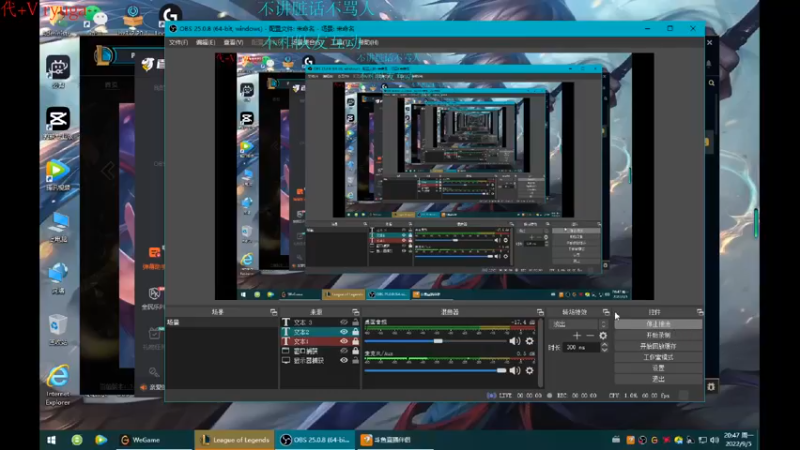Viewport: 800px width, 450px height.
Task: Enable 工作室模式 studio mode
Action: 658,357
